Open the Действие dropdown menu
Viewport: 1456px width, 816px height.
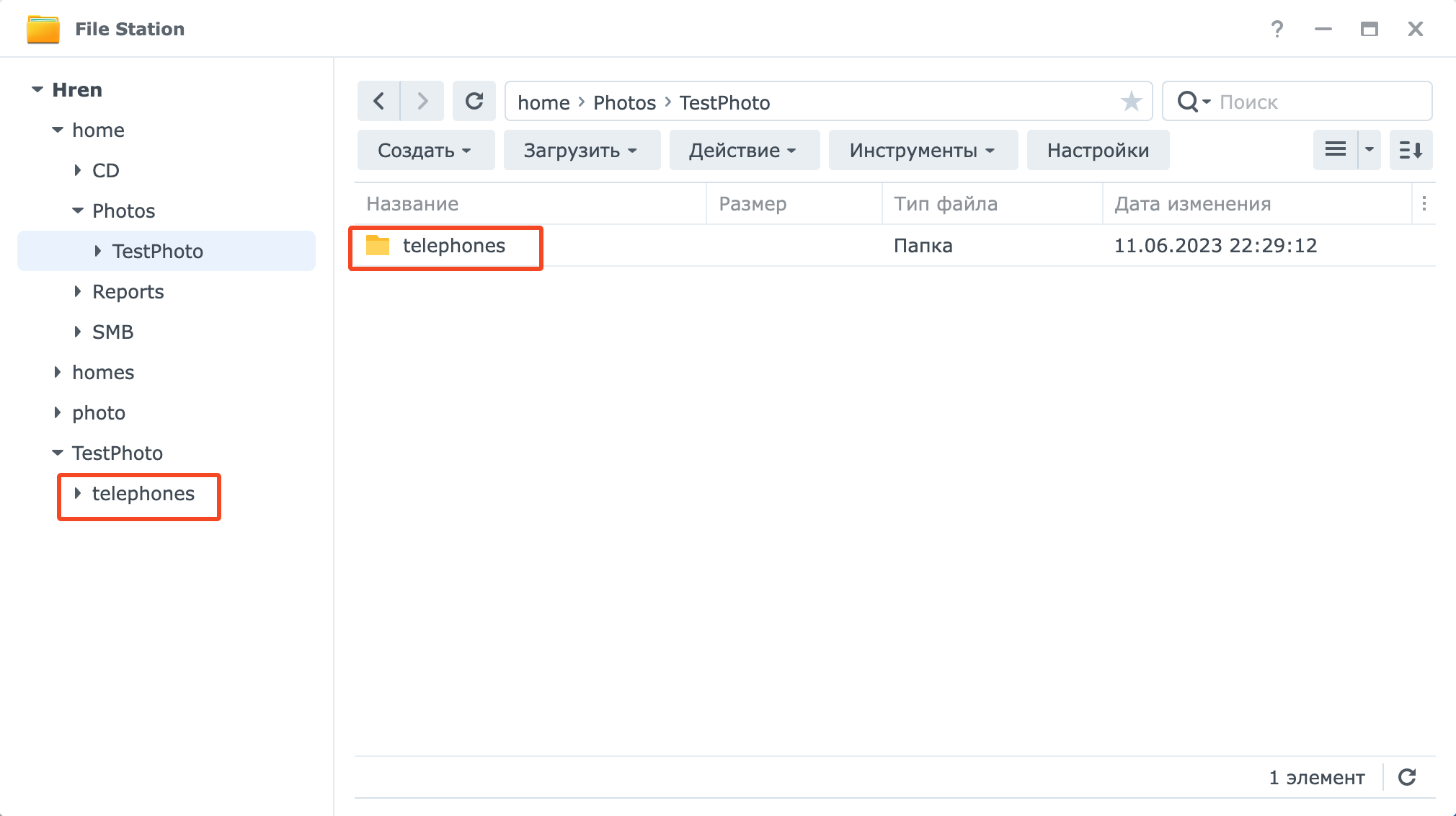click(744, 150)
